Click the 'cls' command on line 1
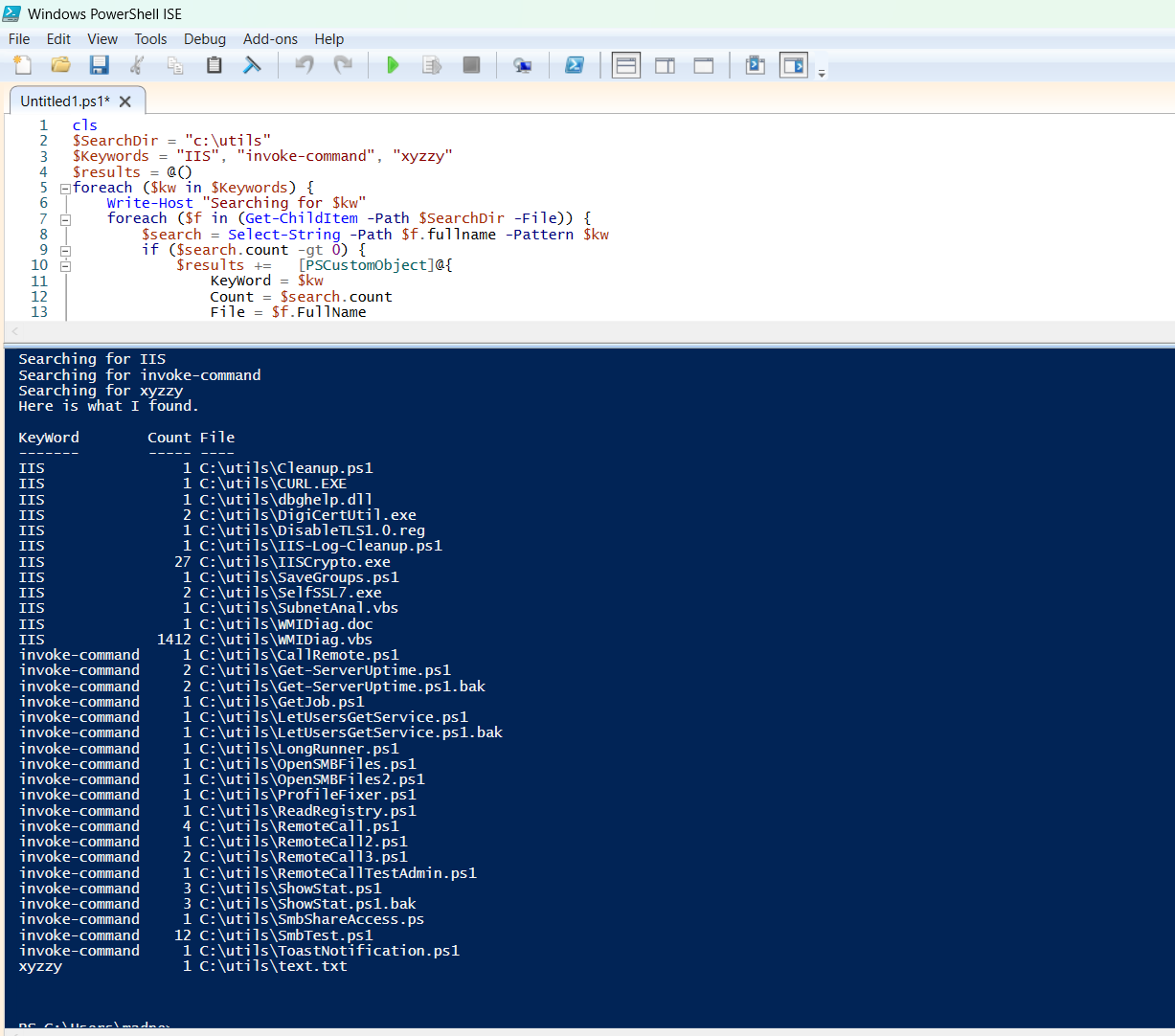Image resolution: width=1175 pixels, height=1036 pixels. (x=84, y=125)
